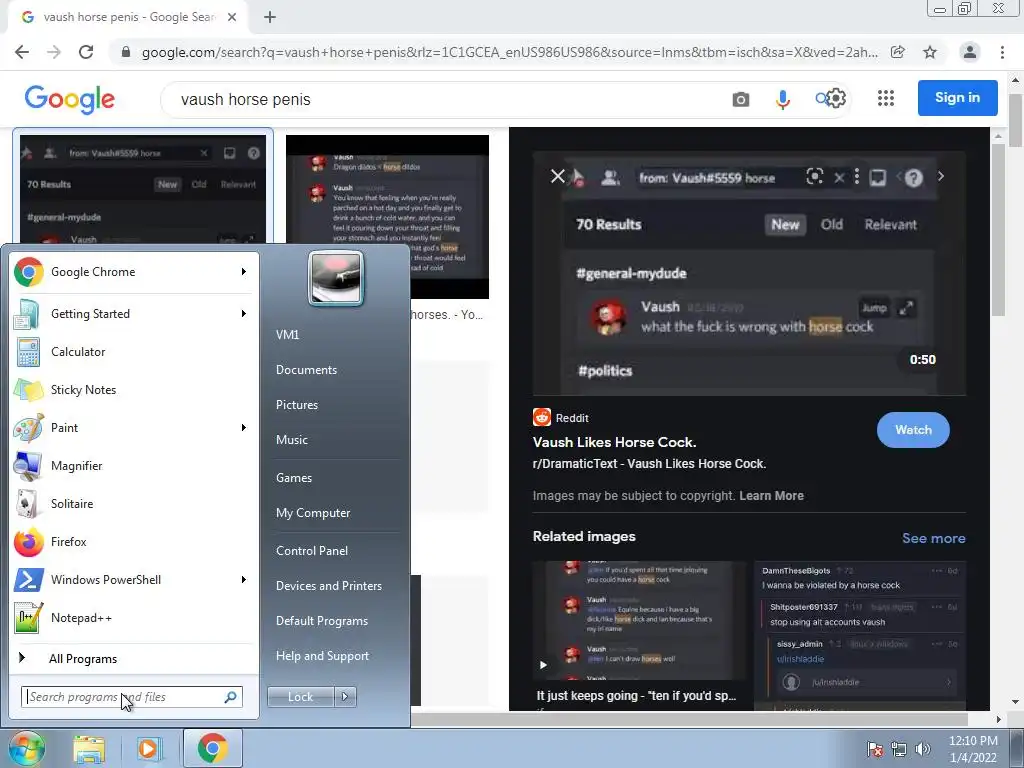Close the image preview panel with X
This screenshot has height=768, width=1024.
click(558, 176)
